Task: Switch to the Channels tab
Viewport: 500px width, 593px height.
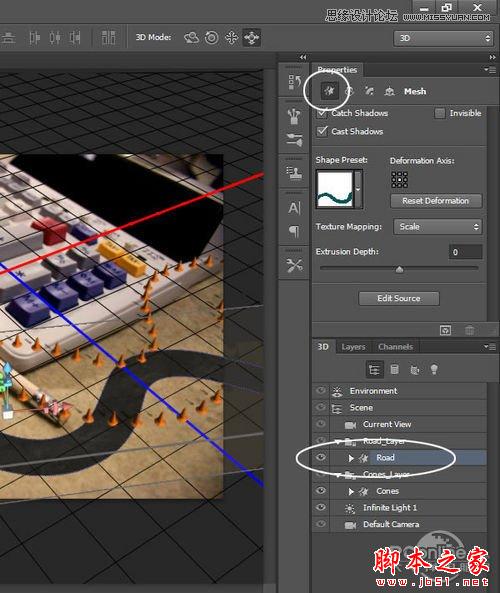Action: point(396,347)
